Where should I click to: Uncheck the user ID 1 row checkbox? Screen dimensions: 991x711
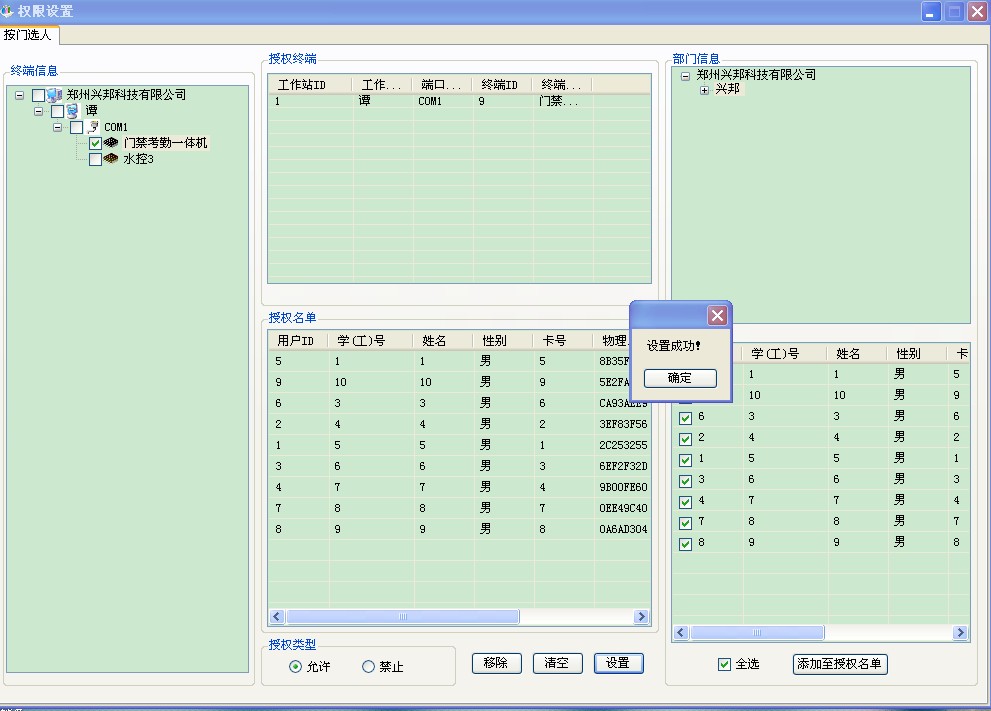(685, 459)
